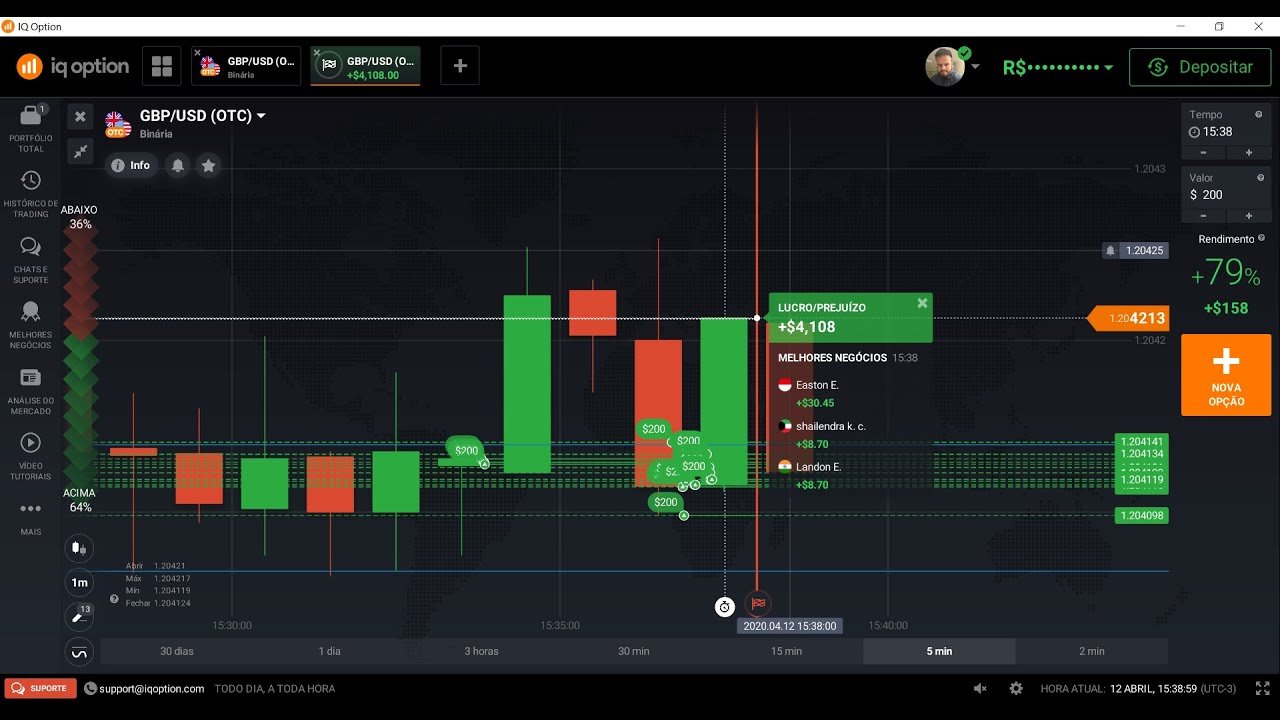1280x720 pixels.
Task: Close the first GBP/USD tab
Action: pyautogui.click(x=198, y=53)
